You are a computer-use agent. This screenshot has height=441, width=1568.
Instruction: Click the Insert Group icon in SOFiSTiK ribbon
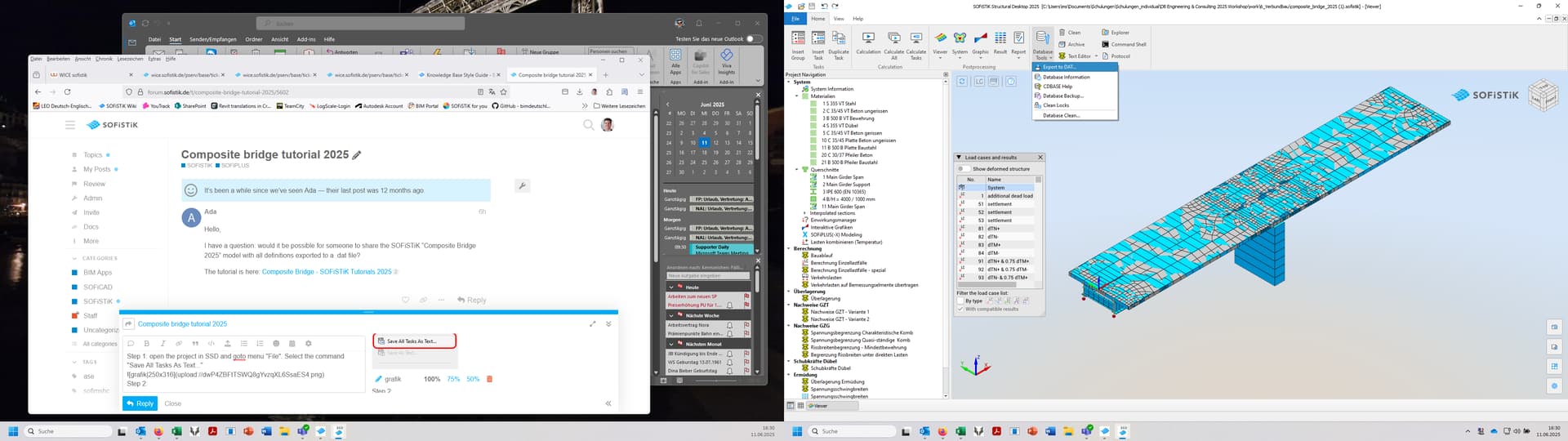click(798, 45)
